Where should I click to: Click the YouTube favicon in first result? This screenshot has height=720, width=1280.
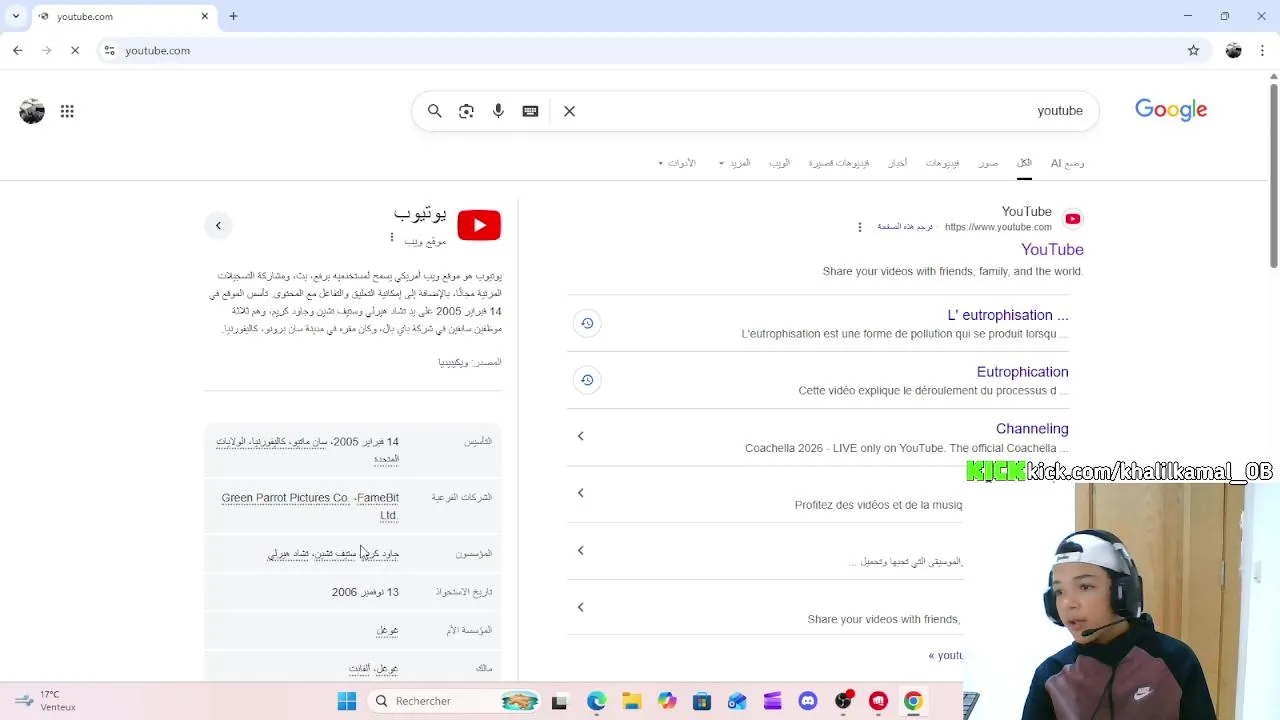(x=1072, y=219)
